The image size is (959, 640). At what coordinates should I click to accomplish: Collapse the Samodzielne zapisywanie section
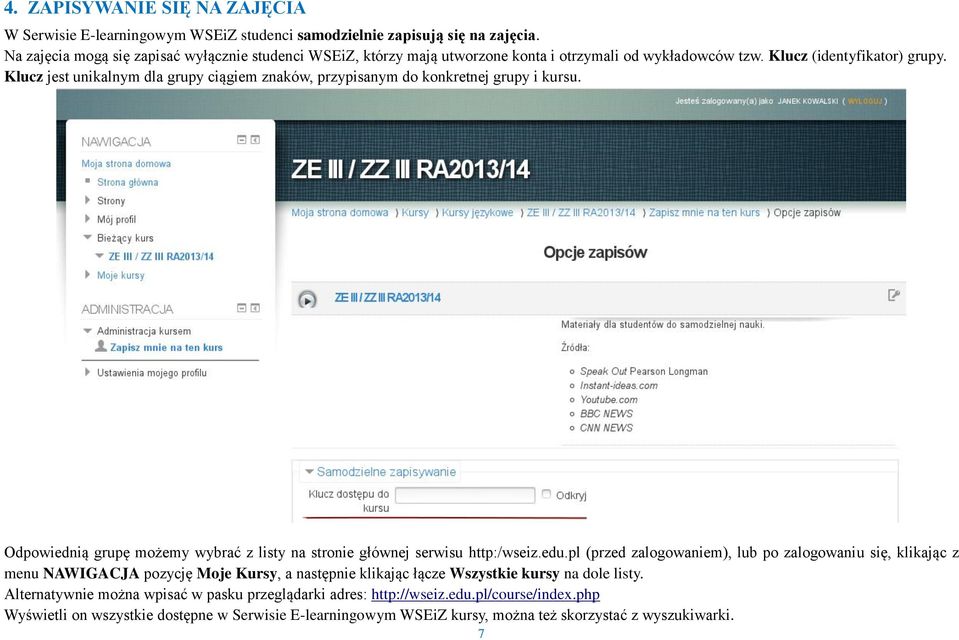tap(309, 472)
